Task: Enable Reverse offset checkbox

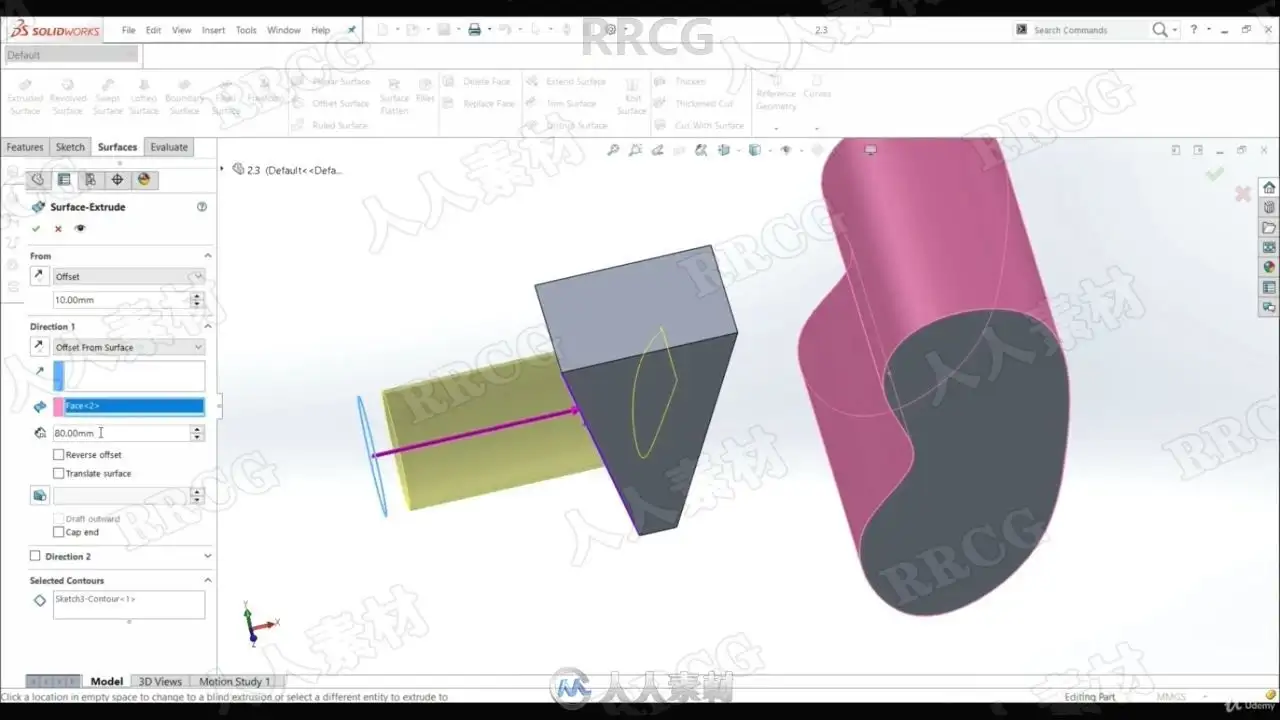Action: (59, 455)
